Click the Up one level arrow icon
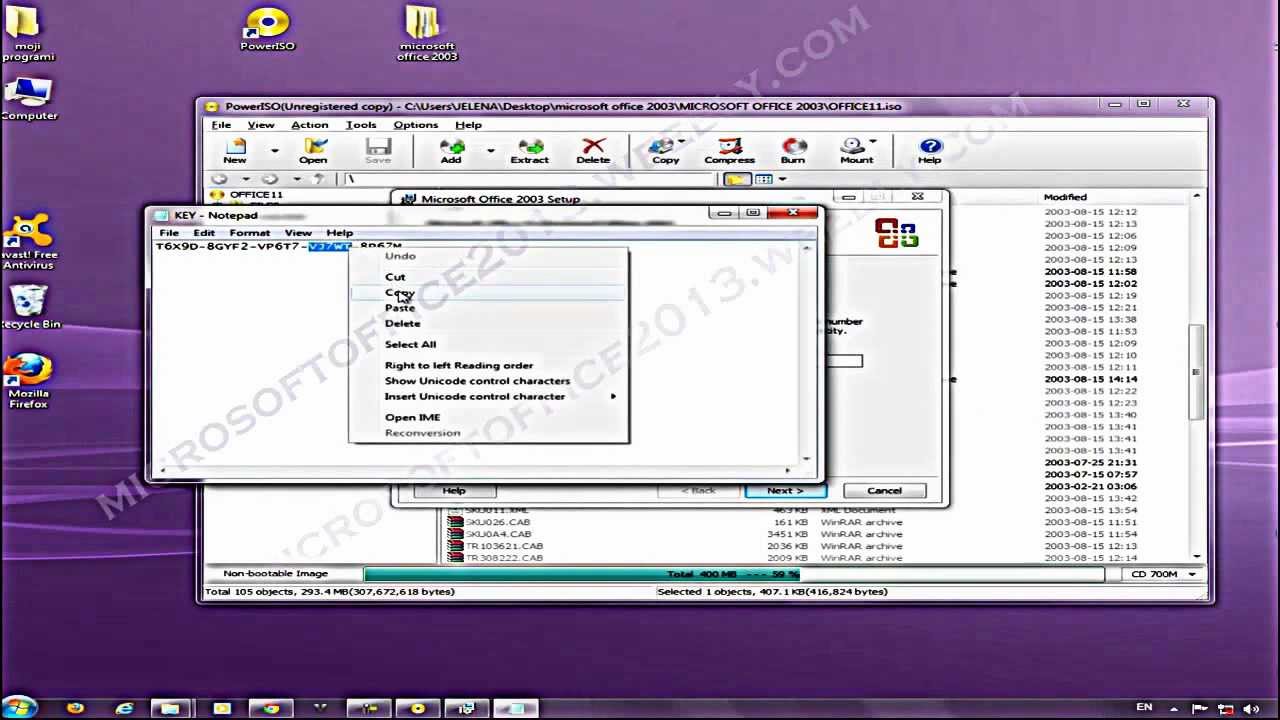This screenshot has height=720, width=1280. tap(319, 179)
